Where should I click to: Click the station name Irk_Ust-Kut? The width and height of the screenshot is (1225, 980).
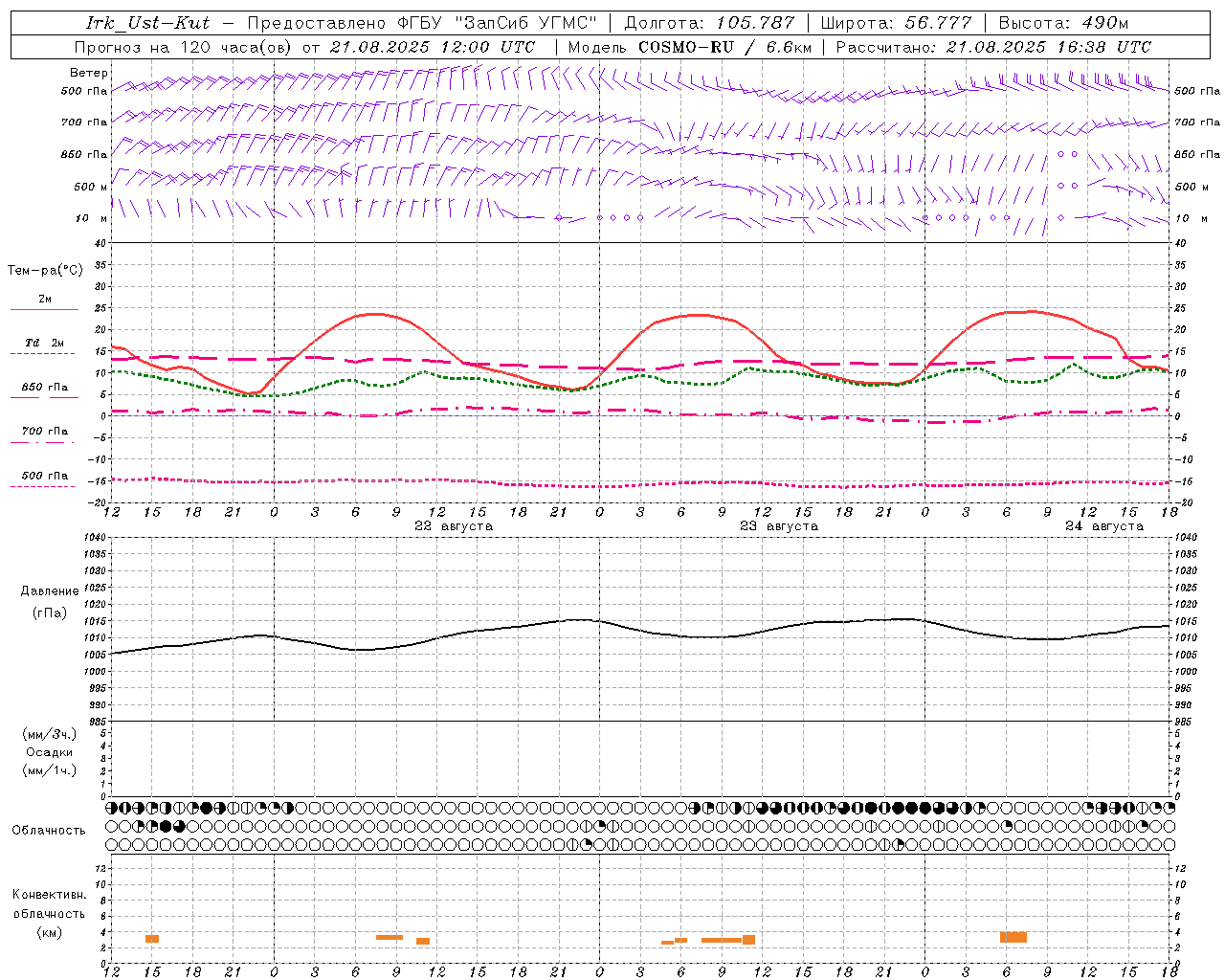click(x=147, y=23)
